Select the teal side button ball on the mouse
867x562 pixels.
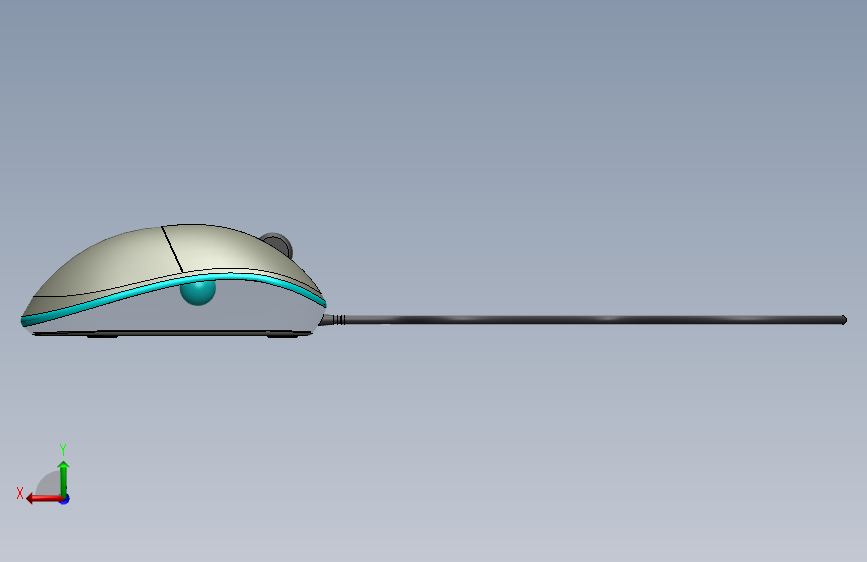pos(198,293)
